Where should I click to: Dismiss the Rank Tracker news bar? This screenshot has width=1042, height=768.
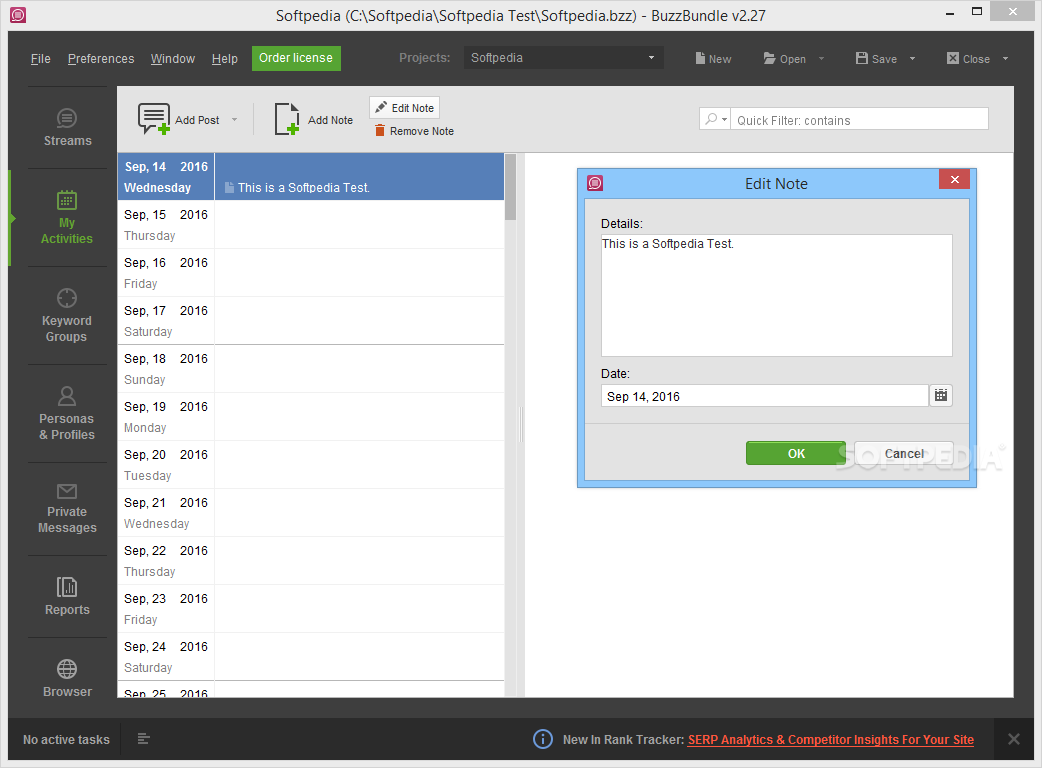point(1013,739)
